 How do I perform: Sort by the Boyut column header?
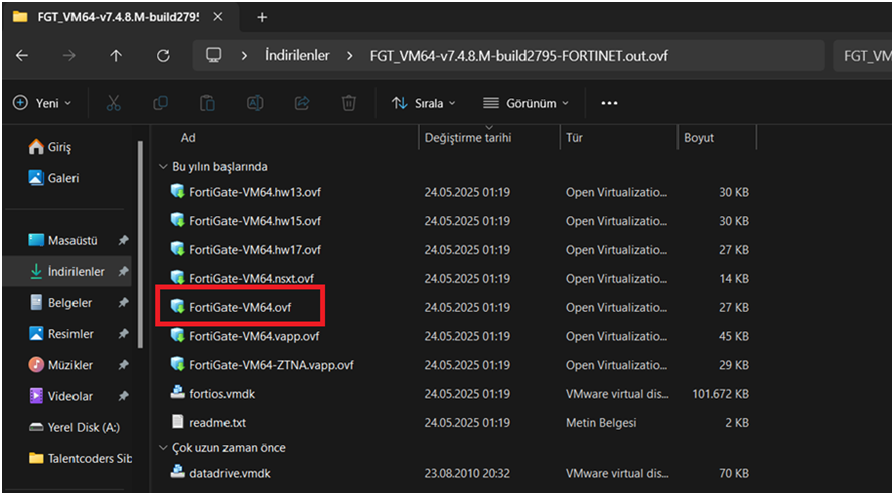click(x=699, y=138)
